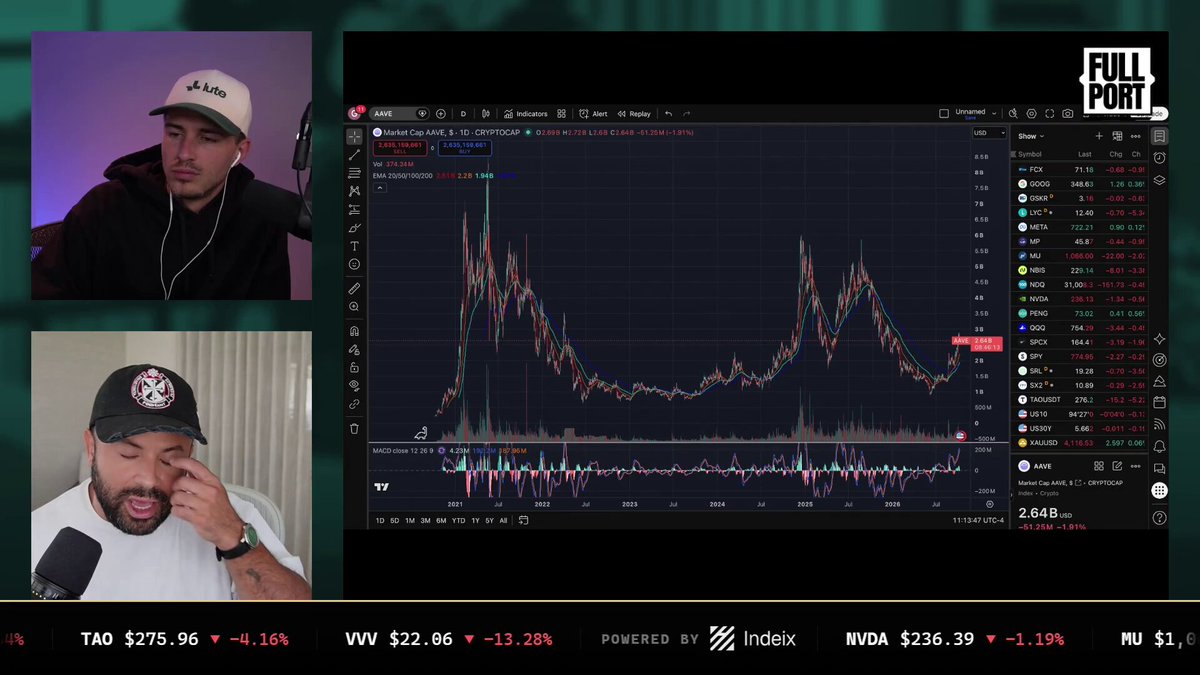Viewport: 1200px width, 675px height.
Task: Open the USD currency dropdown
Action: pyautogui.click(x=989, y=133)
